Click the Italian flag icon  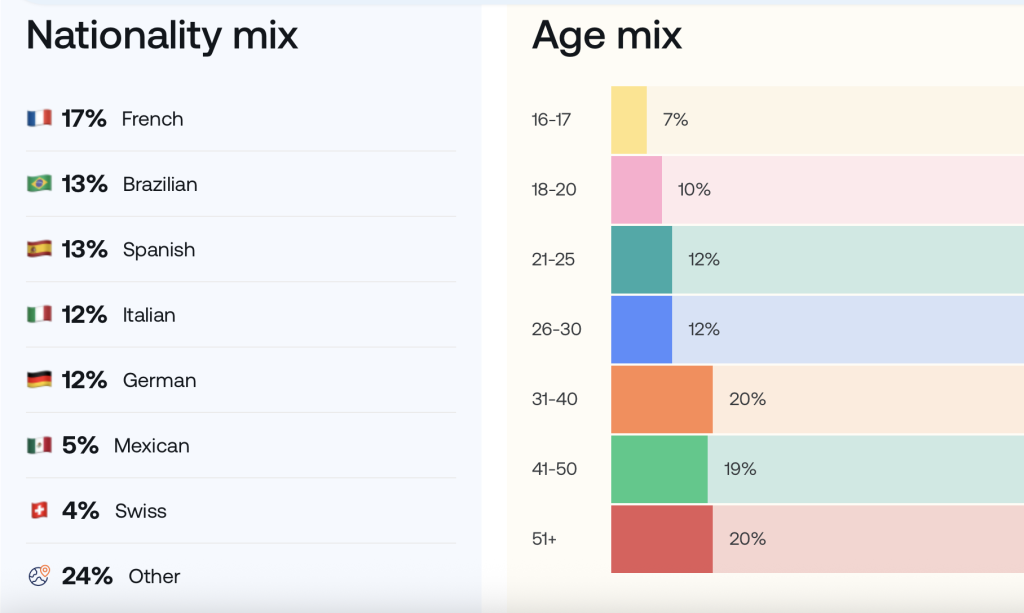39,315
